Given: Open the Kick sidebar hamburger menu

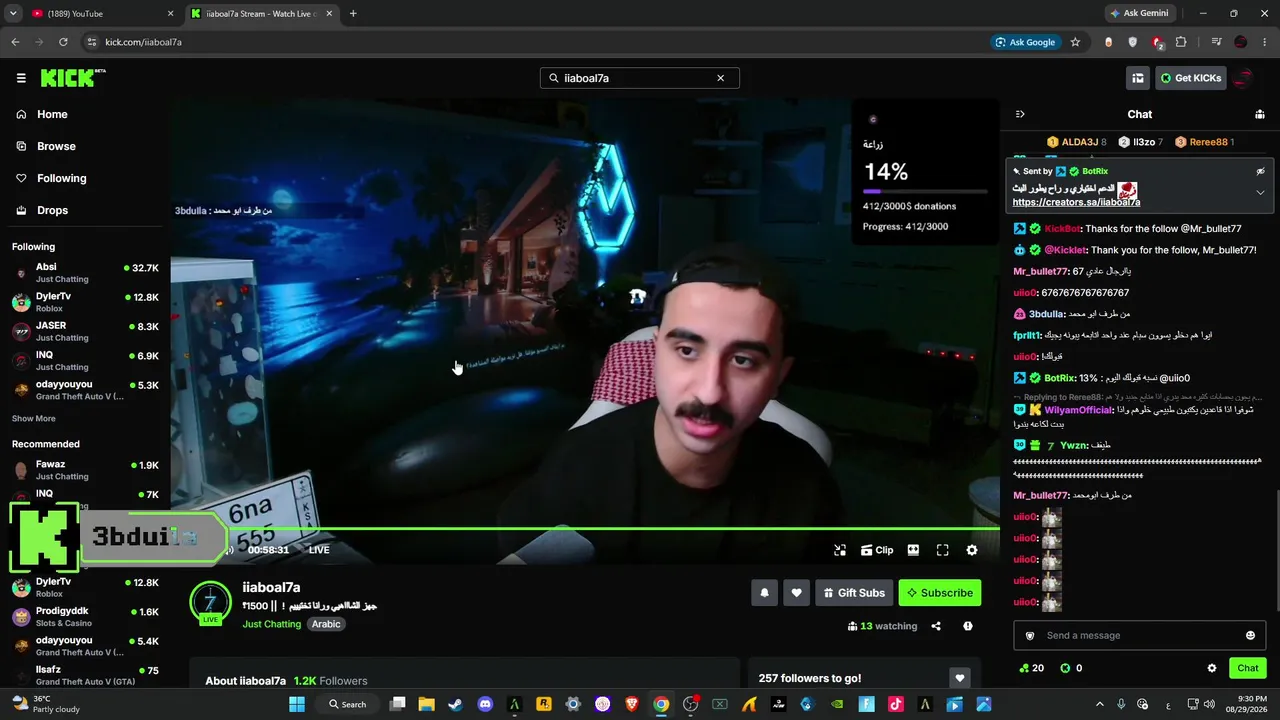Looking at the screenshot, I should 21,78.
